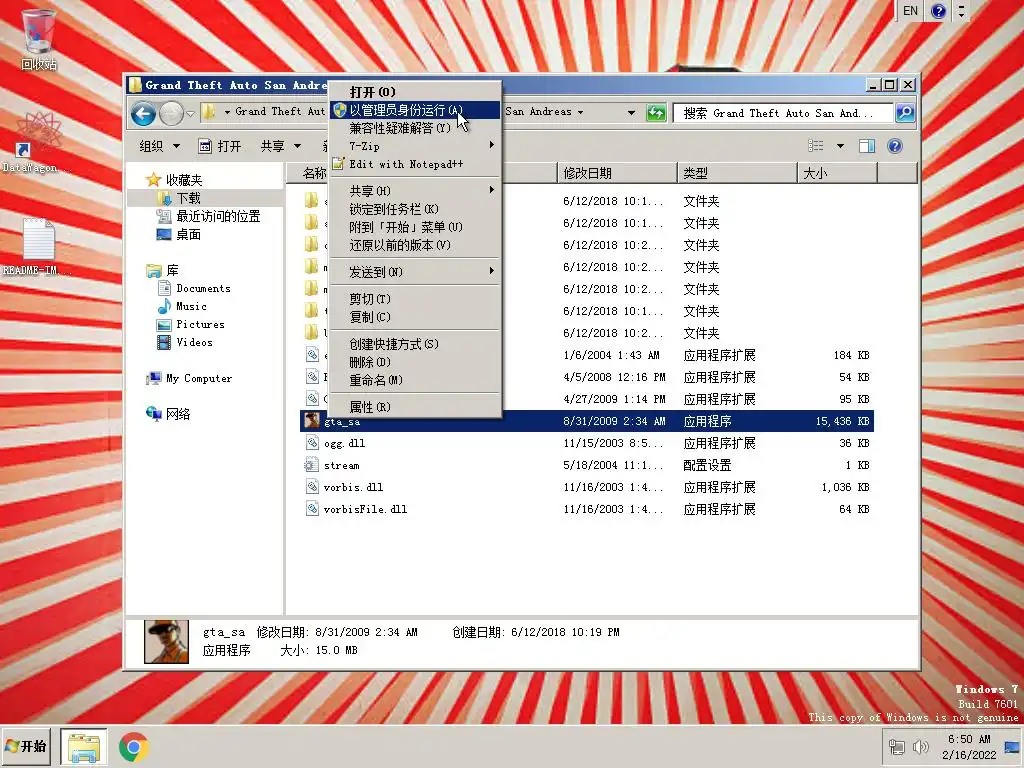1024x768 pixels.
Task: Open the address bar history dropdown
Action: pyautogui.click(x=632, y=112)
